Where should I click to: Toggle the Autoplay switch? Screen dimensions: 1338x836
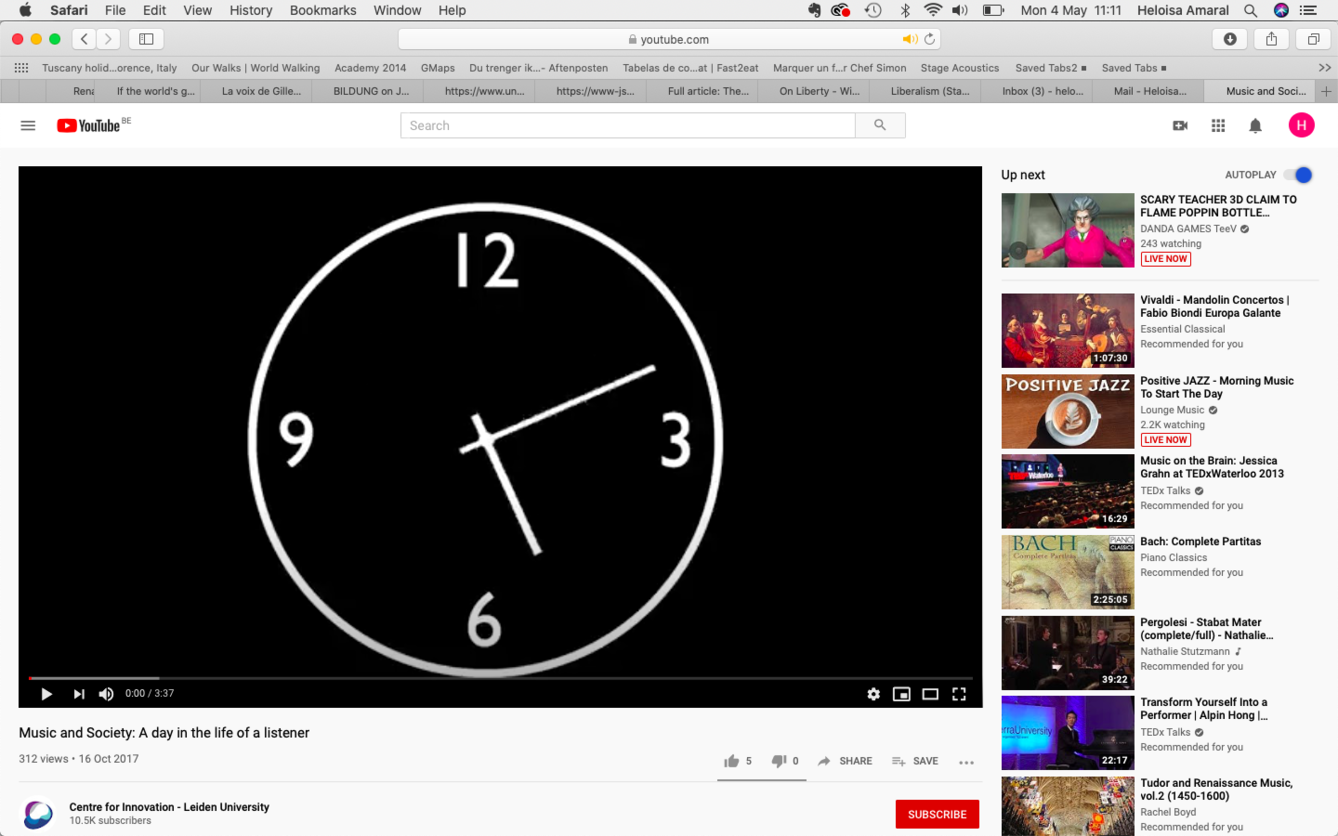tap(1299, 175)
